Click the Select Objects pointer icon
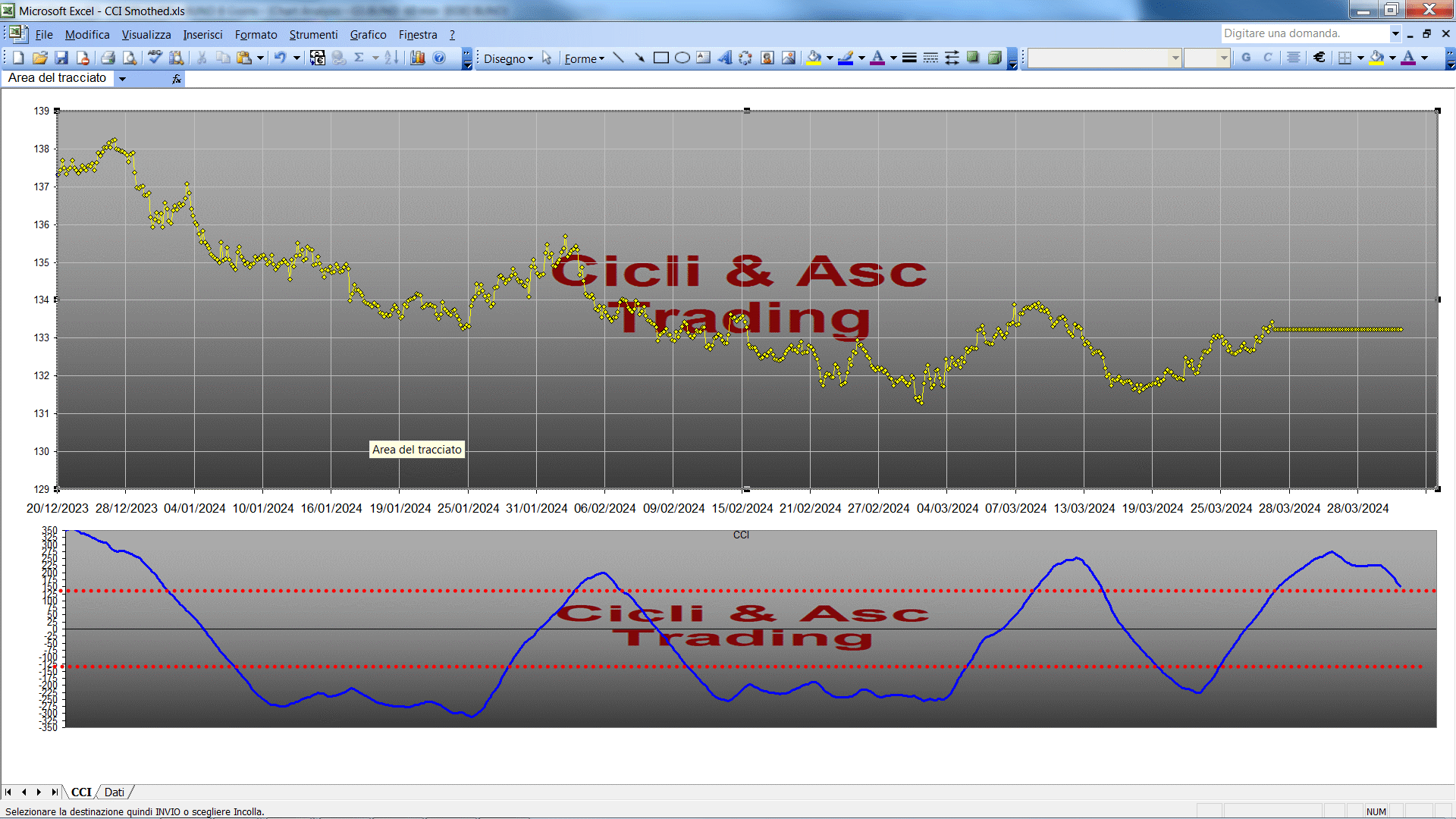Screen dimensions: 1456x819 tap(547, 58)
